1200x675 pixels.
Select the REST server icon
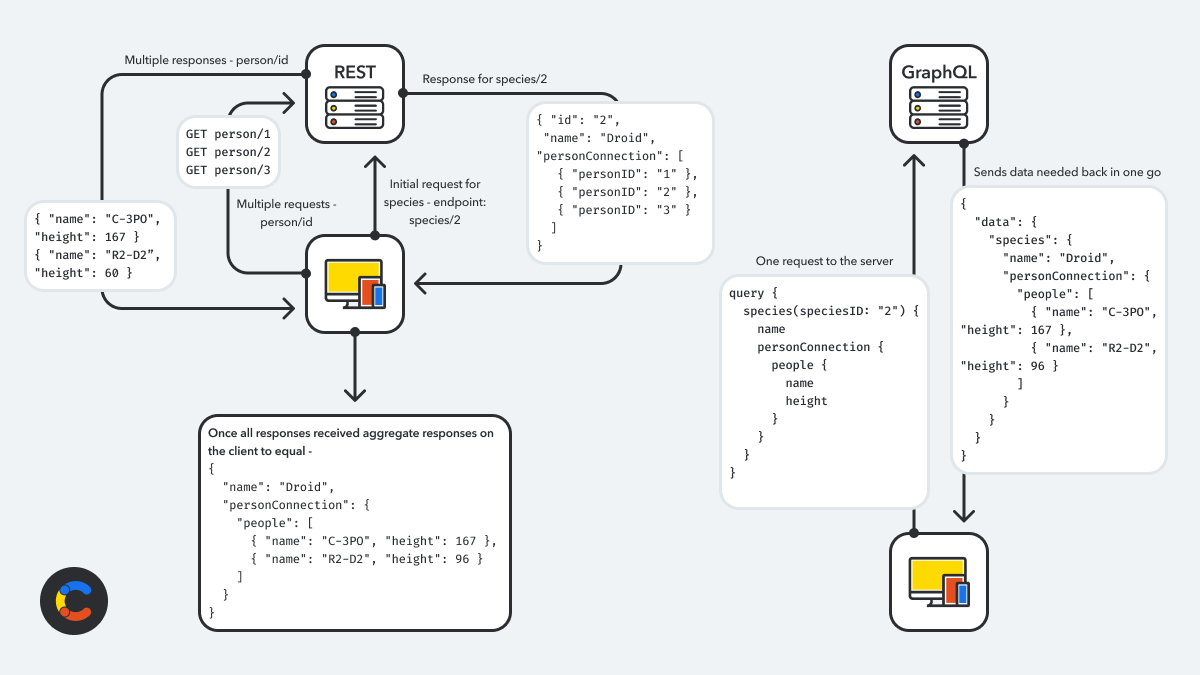354,92
